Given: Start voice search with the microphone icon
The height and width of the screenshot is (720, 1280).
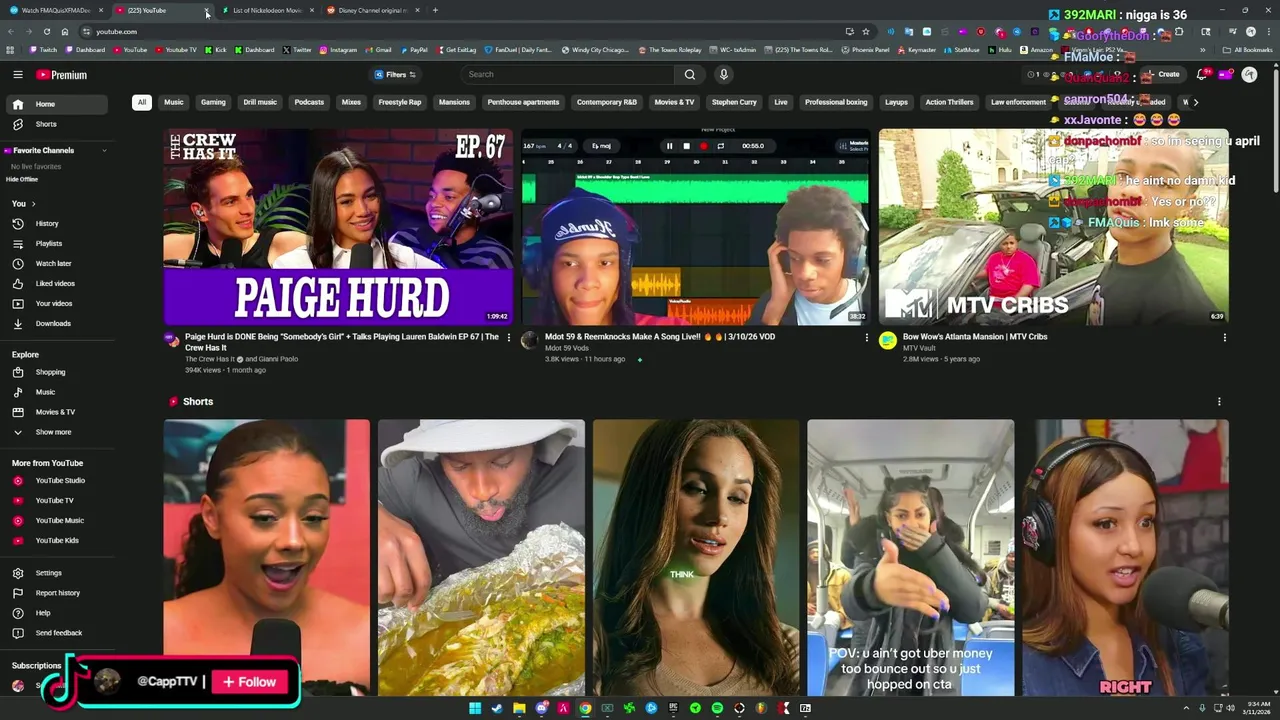Looking at the screenshot, I should point(723,74).
